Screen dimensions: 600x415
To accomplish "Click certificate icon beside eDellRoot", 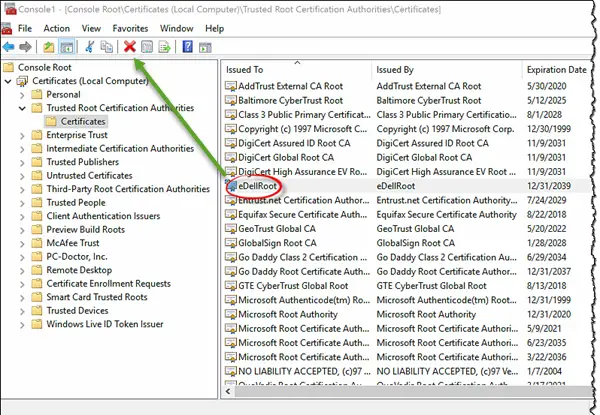I will tap(231, 186).
